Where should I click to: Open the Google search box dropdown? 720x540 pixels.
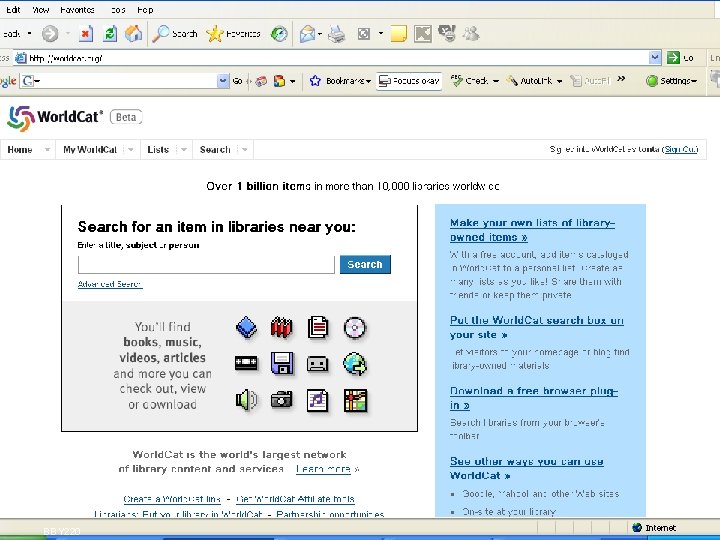click(x=223, y=81)
